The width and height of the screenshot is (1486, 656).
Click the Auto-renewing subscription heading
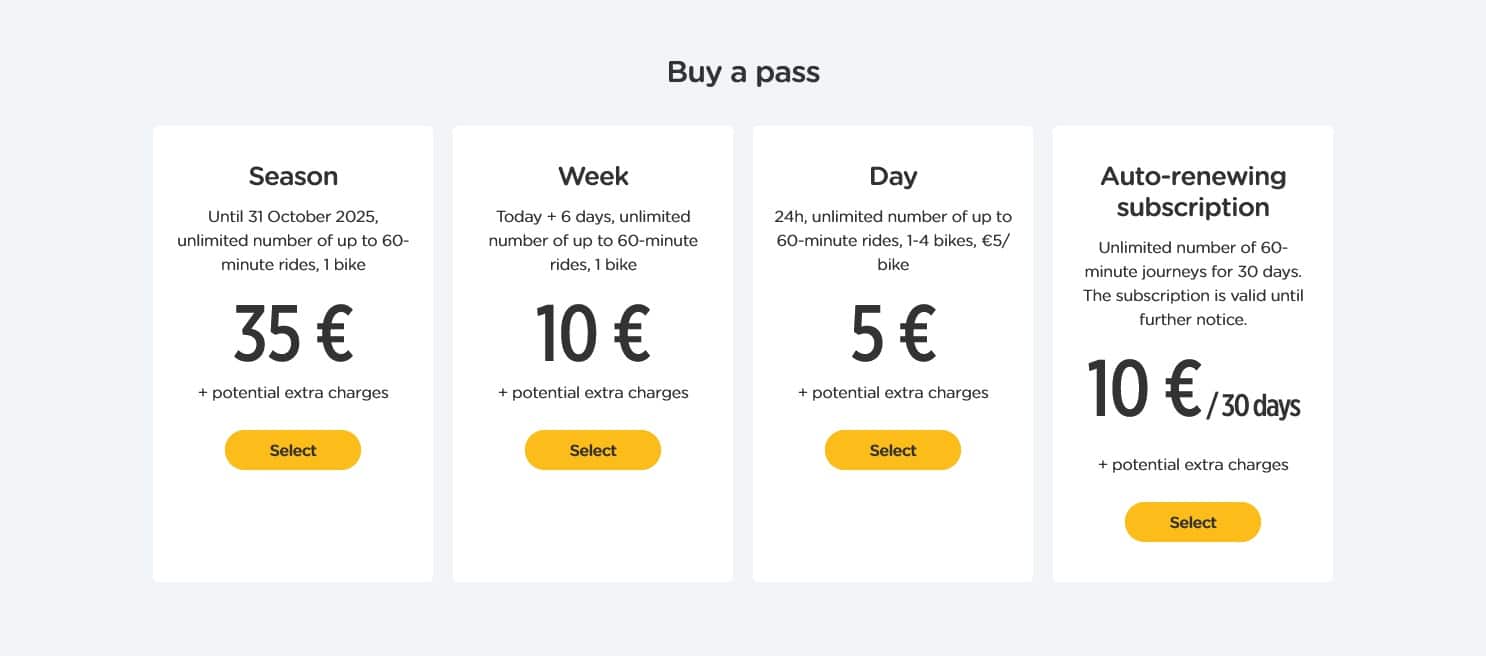(1193, 191)
